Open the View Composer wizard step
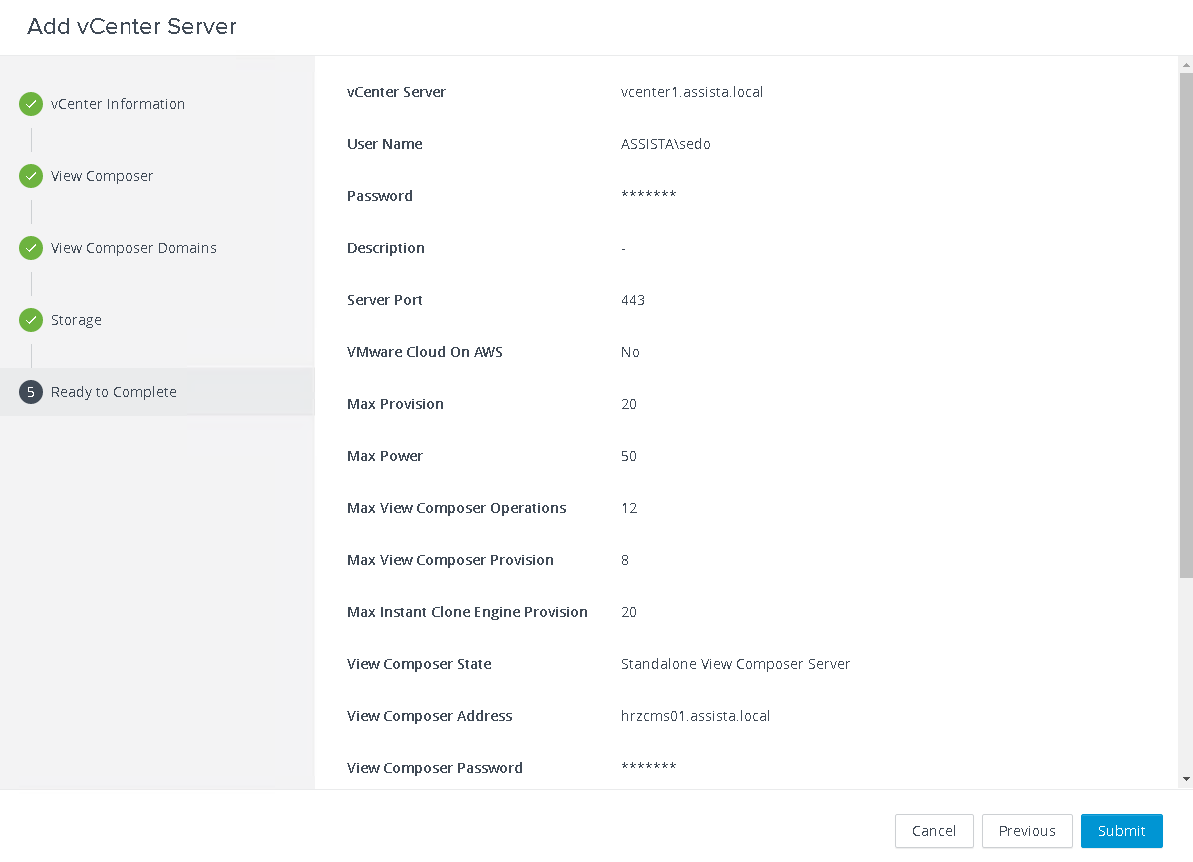 pos(102,177)
